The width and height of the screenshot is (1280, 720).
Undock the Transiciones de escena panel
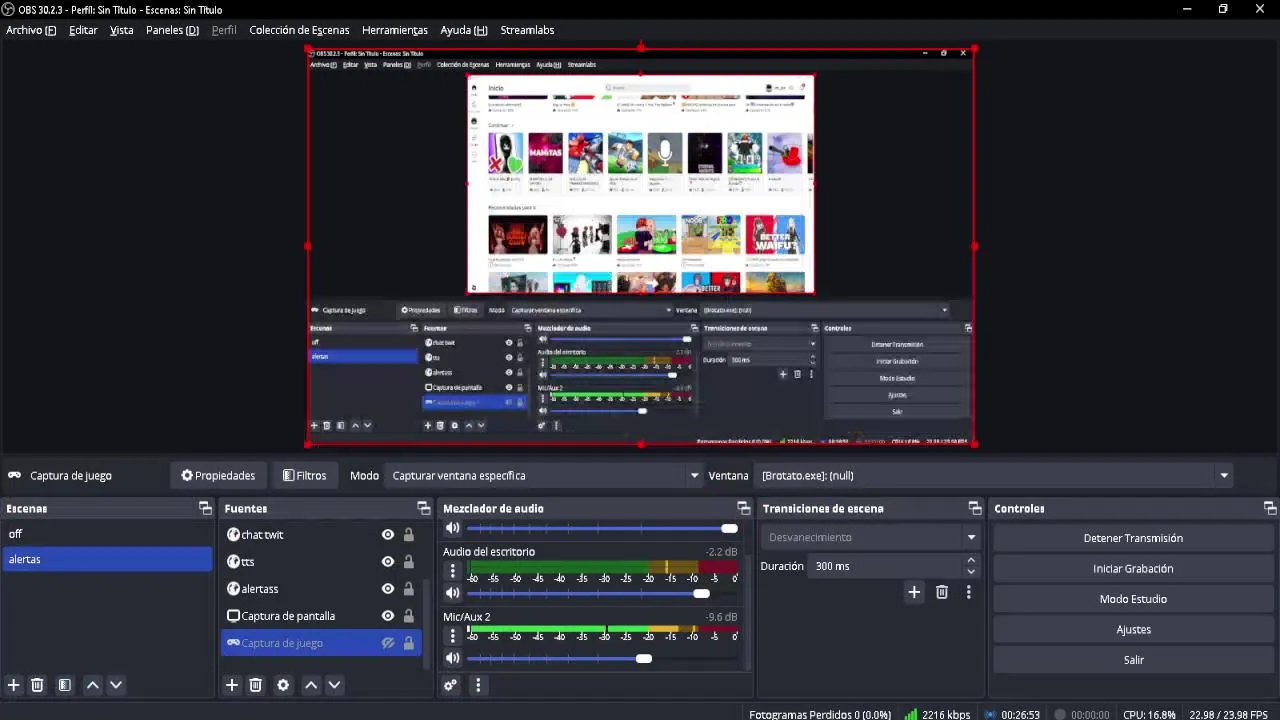click(x=975, y=508)
